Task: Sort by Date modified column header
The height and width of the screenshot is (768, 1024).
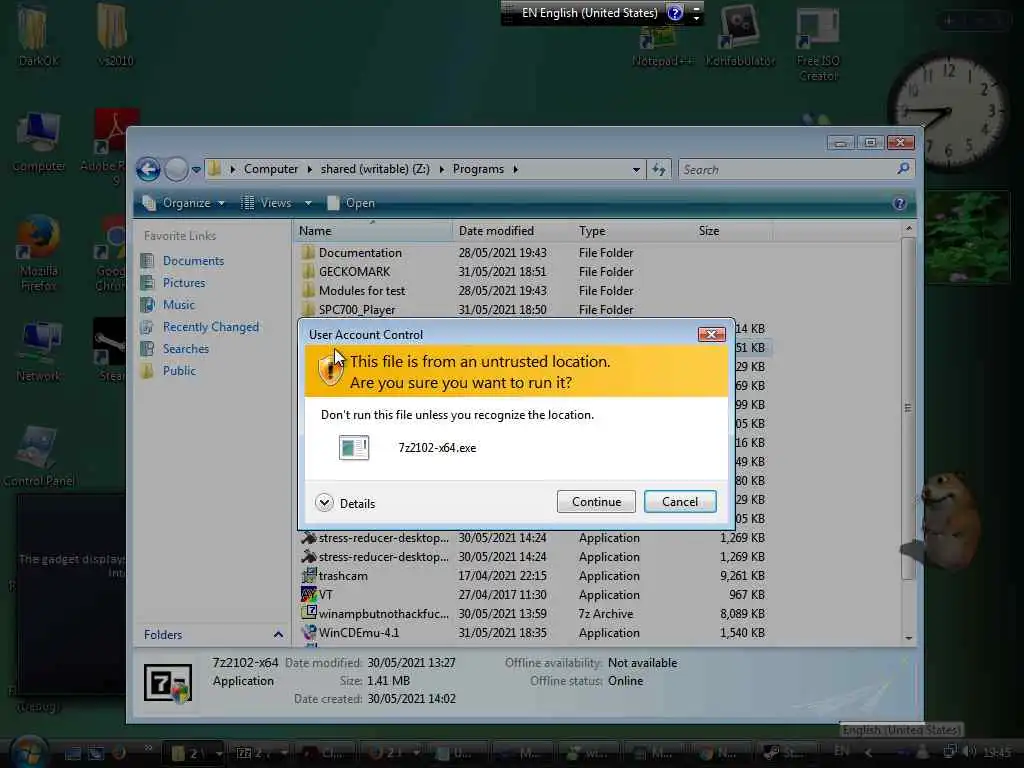Action: click(x=513, y=231)
